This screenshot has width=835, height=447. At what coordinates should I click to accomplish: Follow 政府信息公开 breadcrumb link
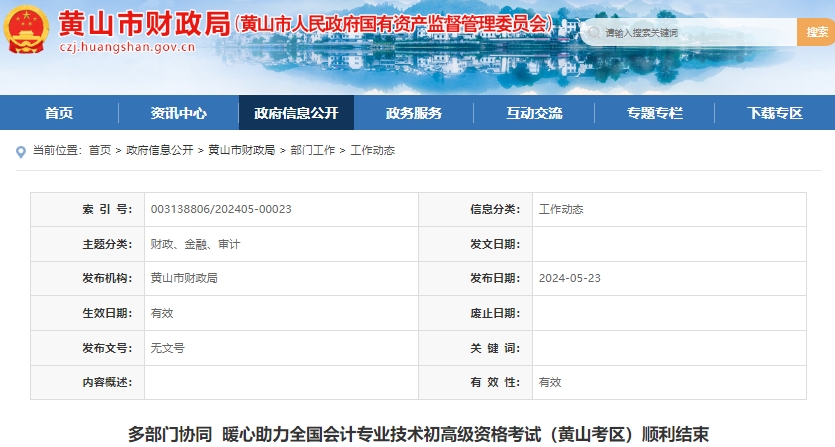[x=160, y=150]
